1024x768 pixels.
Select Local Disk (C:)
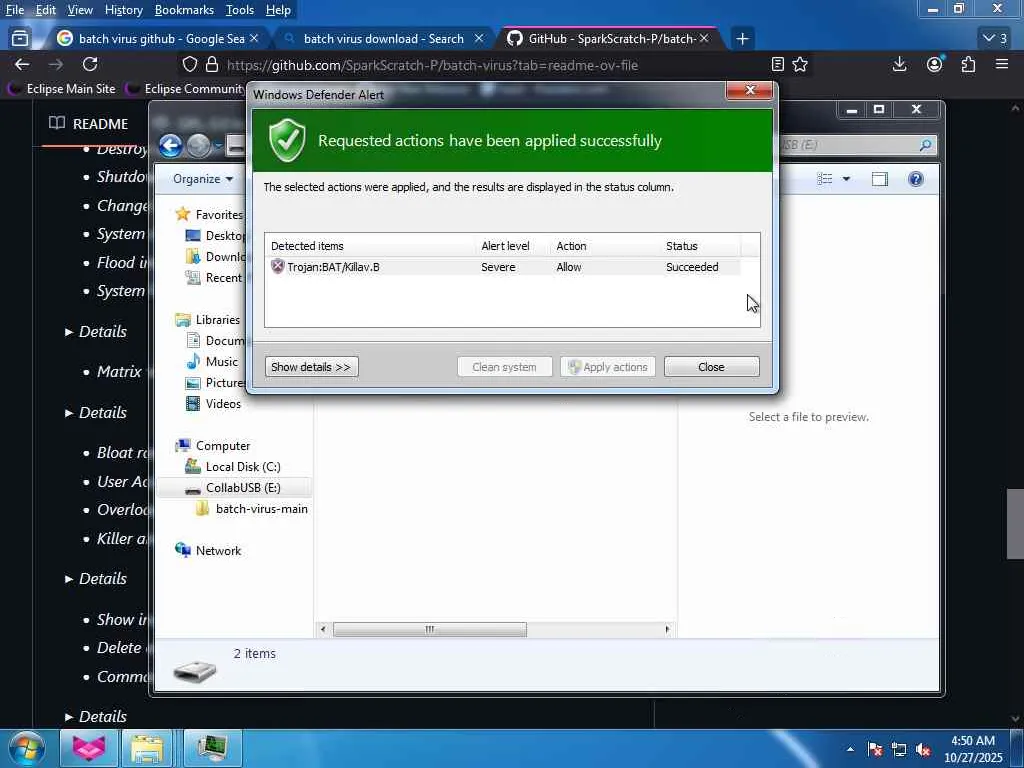[233, 466]
